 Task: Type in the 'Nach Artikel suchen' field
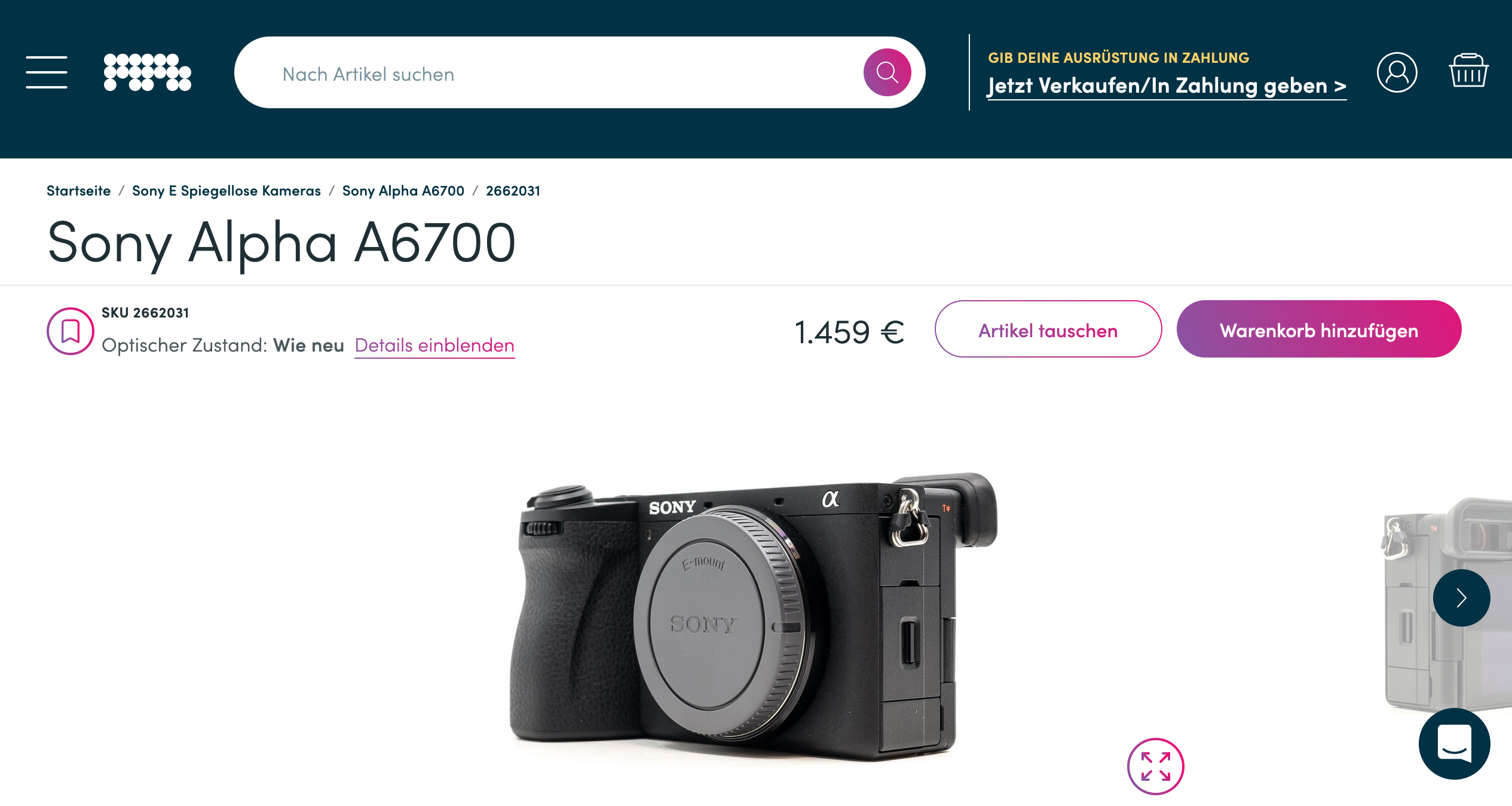point(562,74)
